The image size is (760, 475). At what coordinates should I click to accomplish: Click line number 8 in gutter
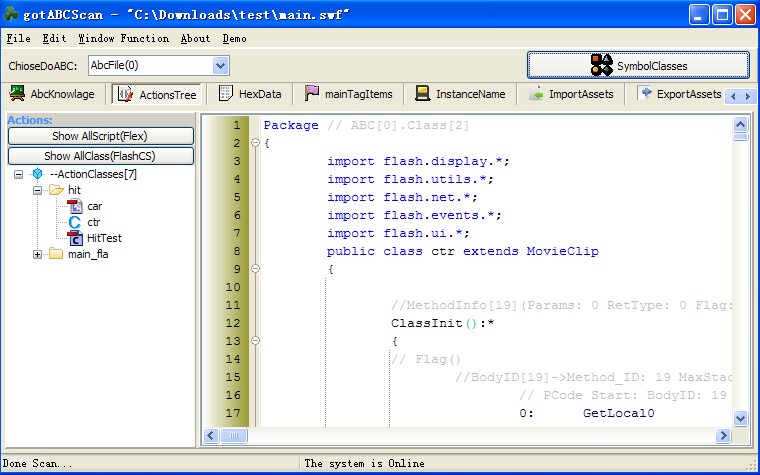(x=237, y=251)
